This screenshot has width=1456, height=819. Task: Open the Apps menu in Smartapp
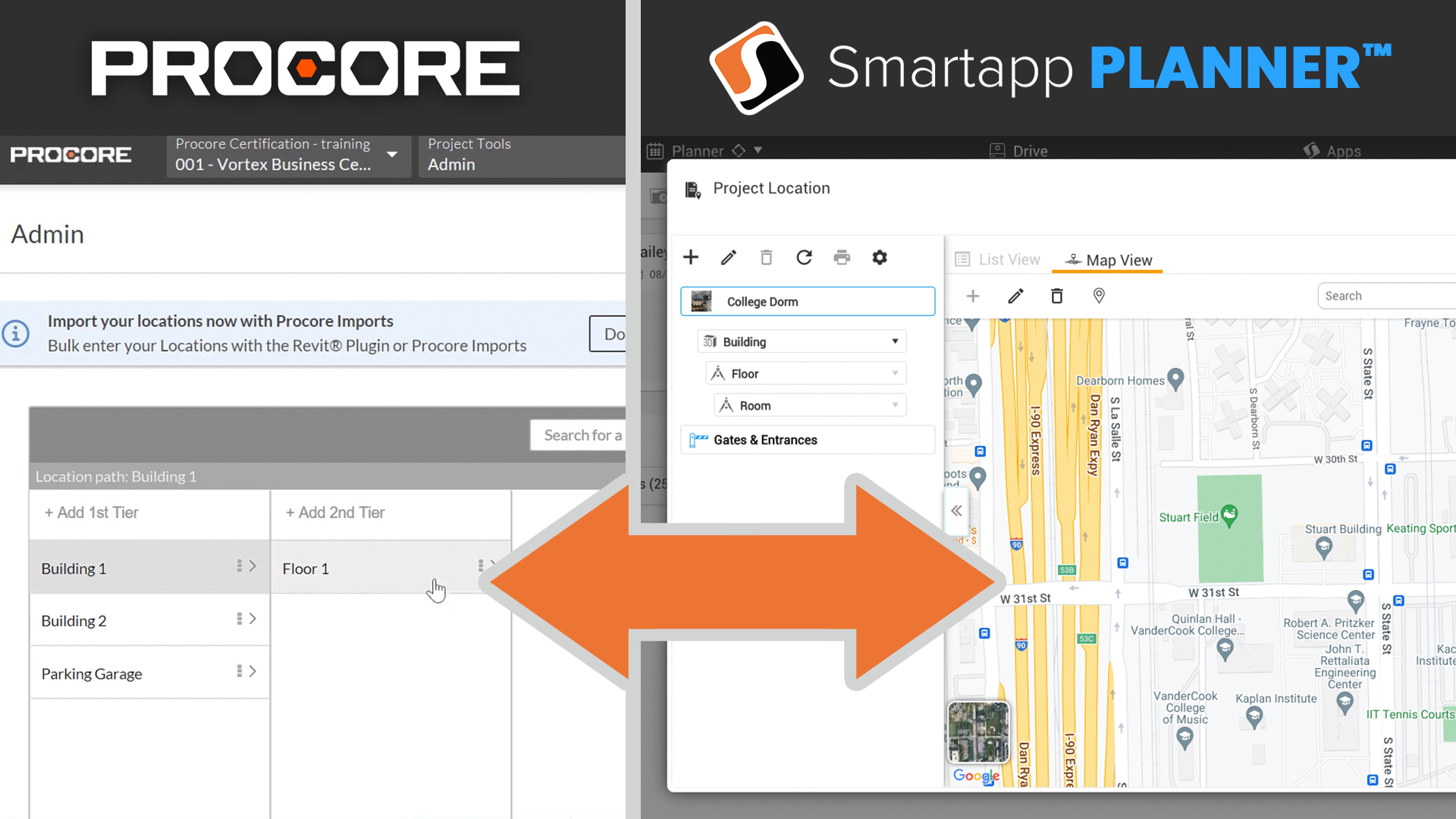pos(1332,151)
